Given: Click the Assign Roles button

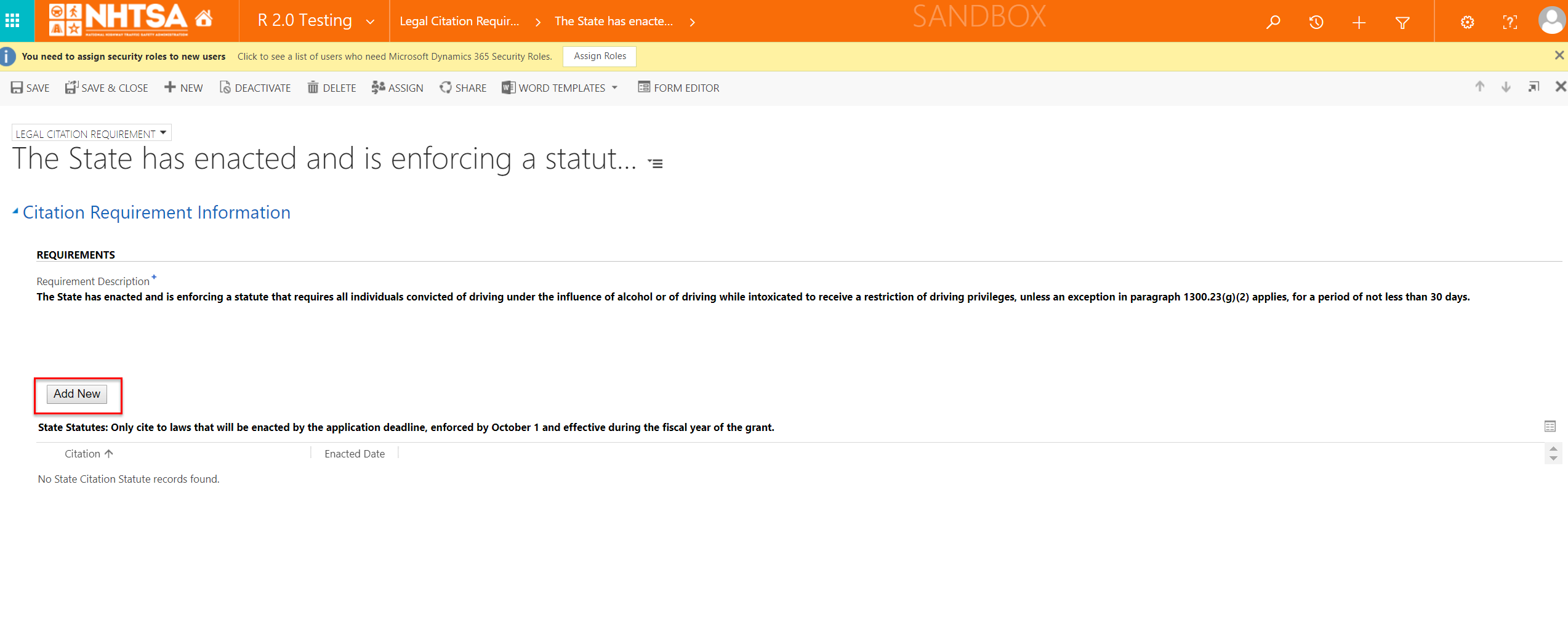Looking at the screenshot, I should click(x=600, y=56).
